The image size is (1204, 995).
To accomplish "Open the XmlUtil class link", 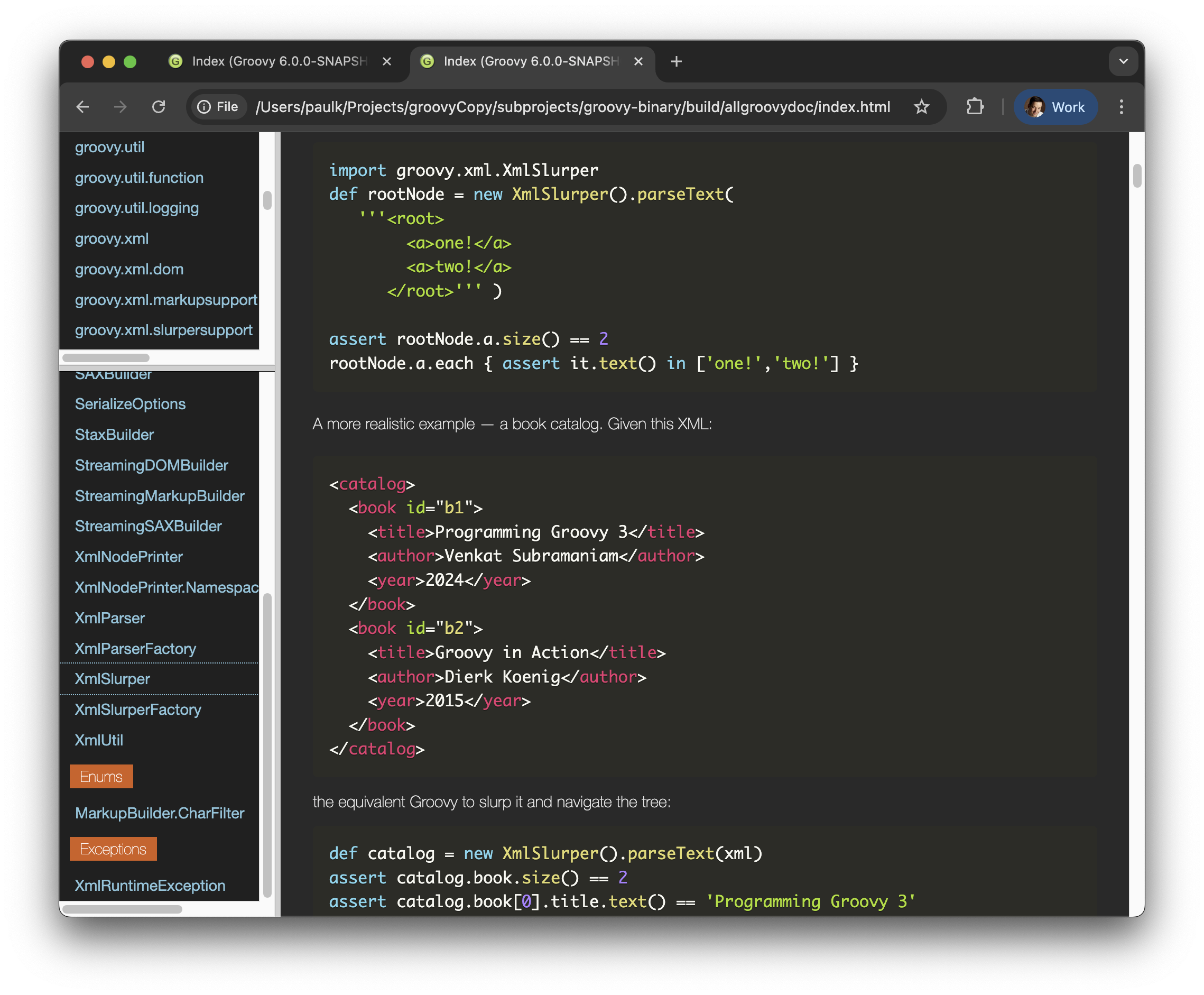I will pyautogui.click(x=98, y=740).
